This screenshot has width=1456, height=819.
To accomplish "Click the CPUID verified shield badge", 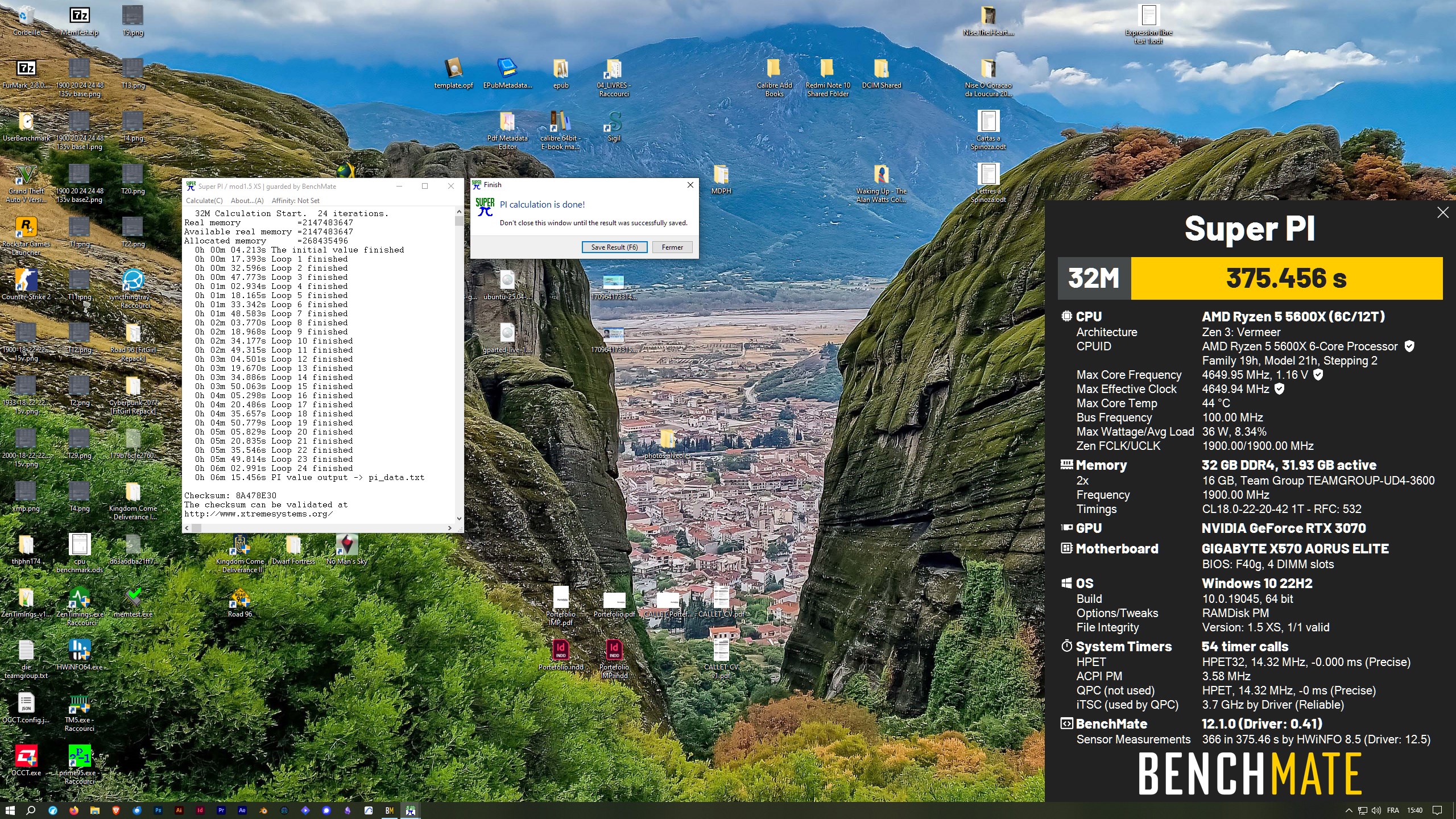I will (1409, 346).
